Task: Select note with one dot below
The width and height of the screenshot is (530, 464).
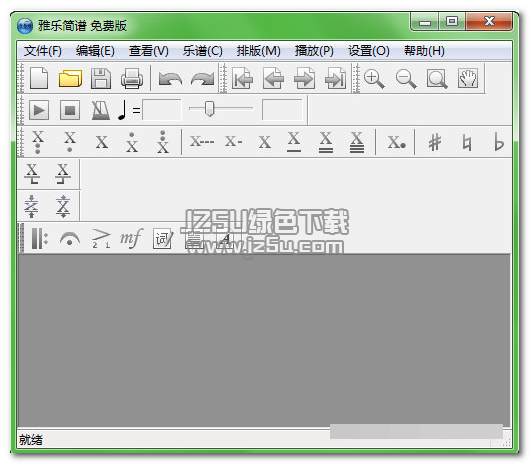Action: (x=70, y=142)
